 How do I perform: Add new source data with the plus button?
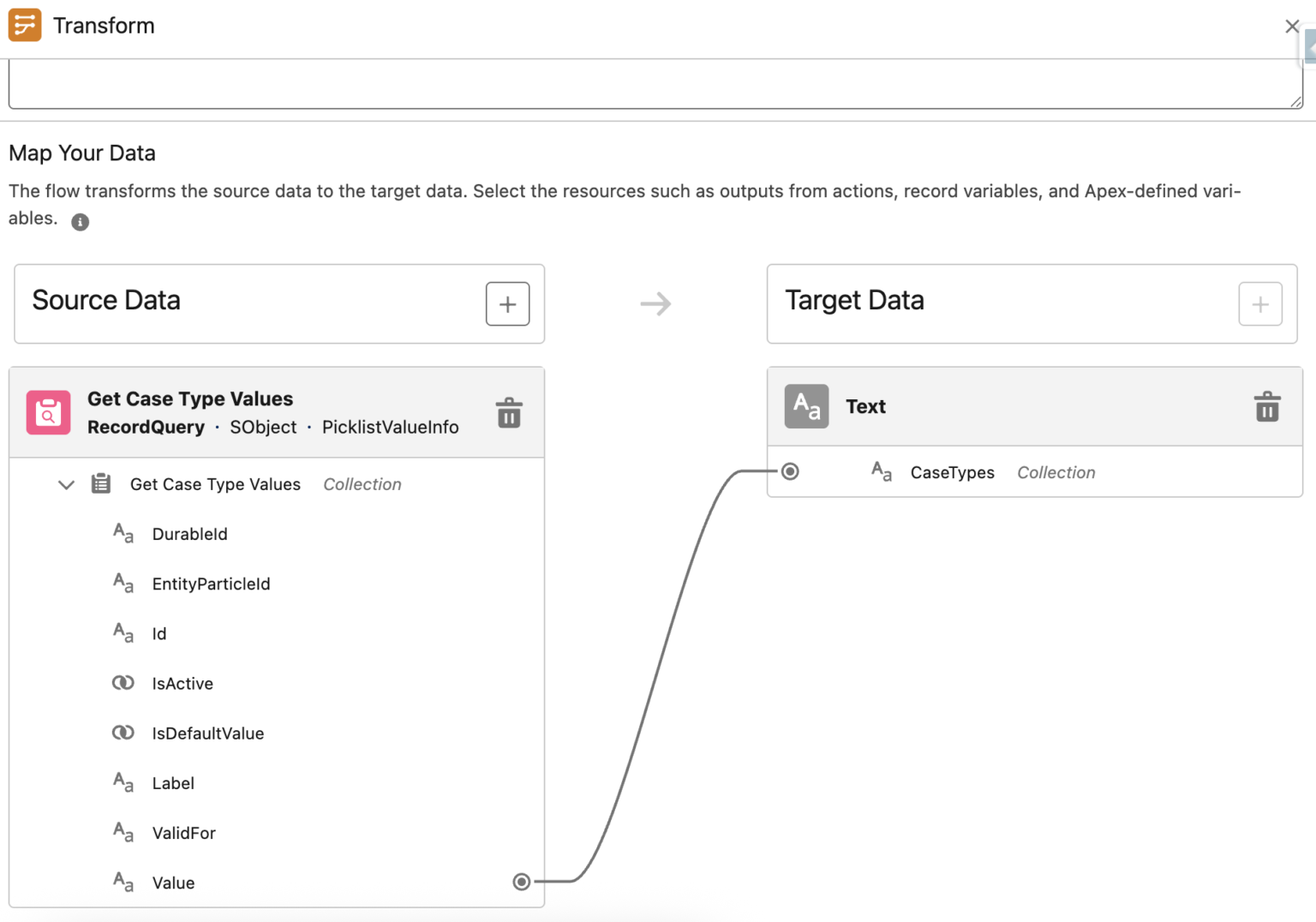pos(507,303)
